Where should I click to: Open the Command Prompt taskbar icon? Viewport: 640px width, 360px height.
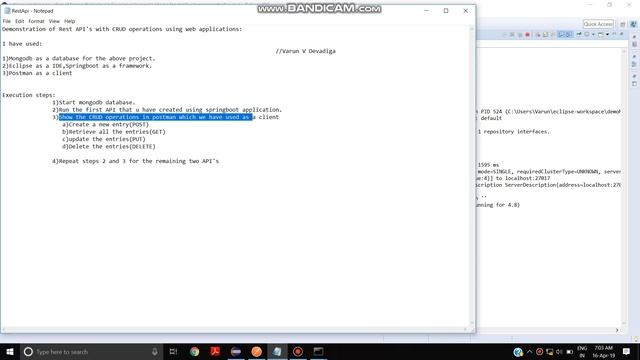[x=318, y=351]
